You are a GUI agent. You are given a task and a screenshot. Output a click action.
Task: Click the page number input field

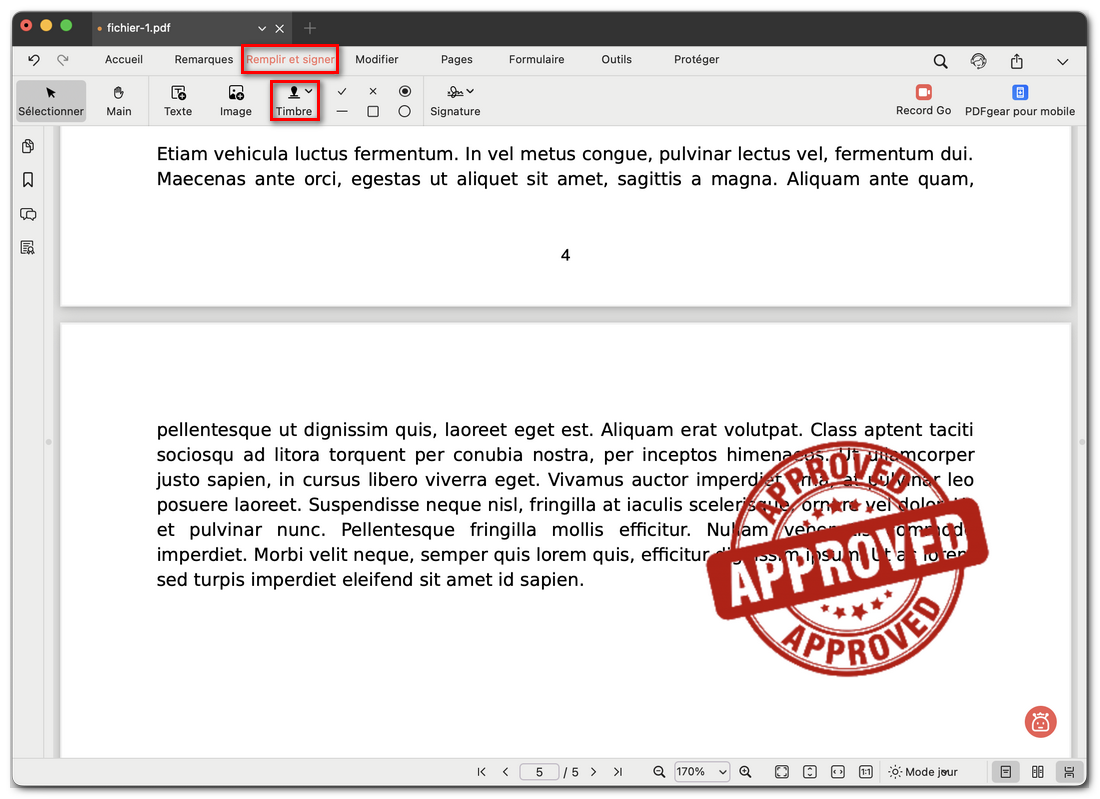click(539, 772)
